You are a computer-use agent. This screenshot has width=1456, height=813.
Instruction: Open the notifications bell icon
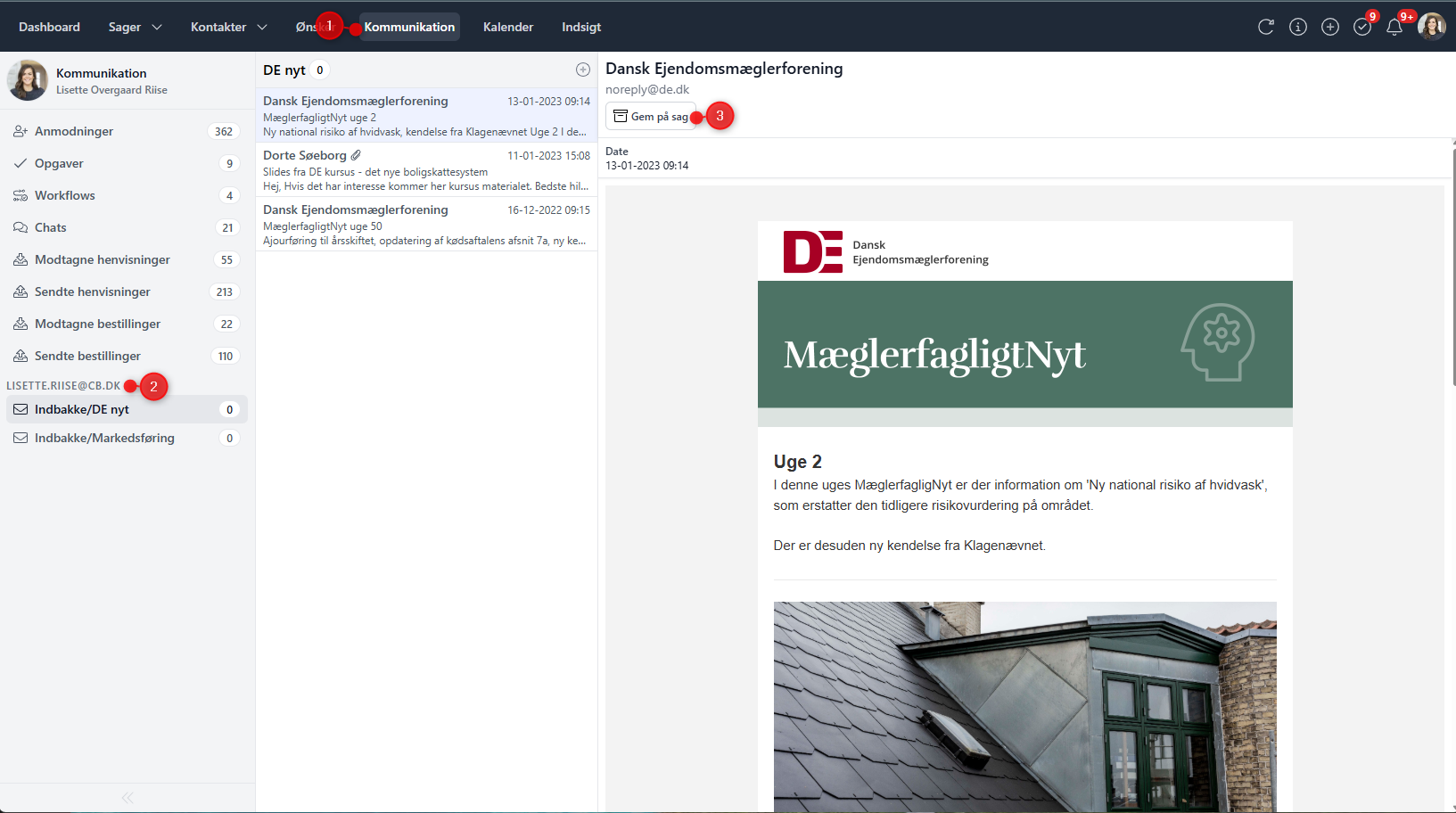pos(1394,27)
